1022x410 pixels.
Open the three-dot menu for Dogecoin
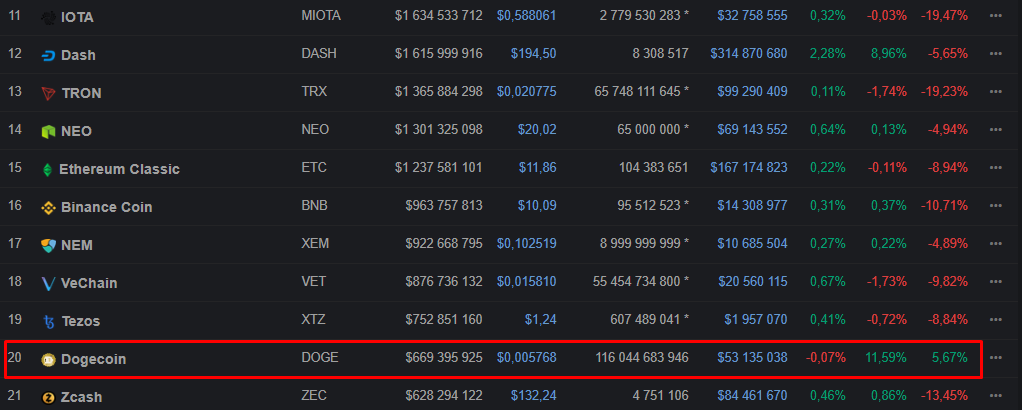pos(995,357)
